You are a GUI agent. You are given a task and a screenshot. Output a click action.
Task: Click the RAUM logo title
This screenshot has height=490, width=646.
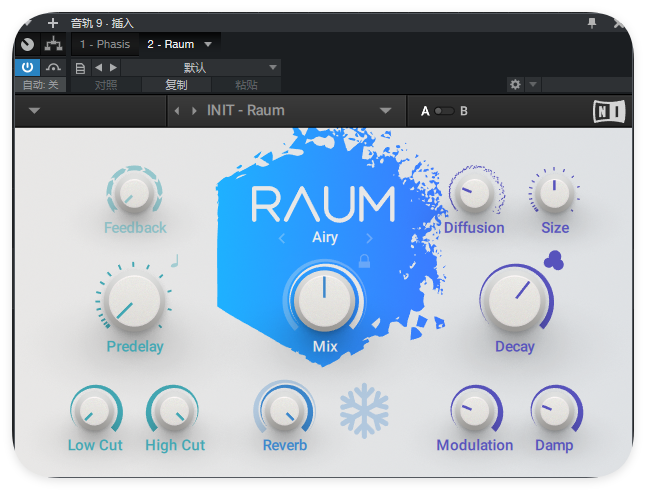[x=323, y=204]
